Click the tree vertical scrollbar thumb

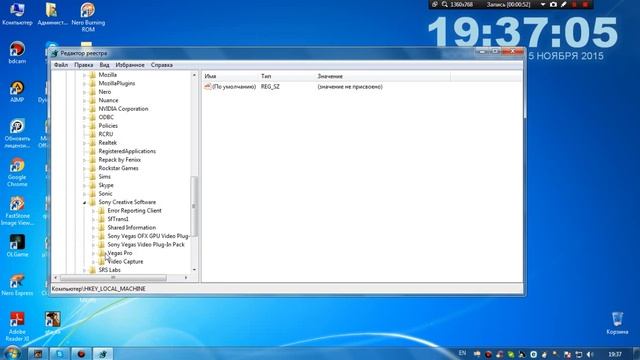click(x=194, y=206)
